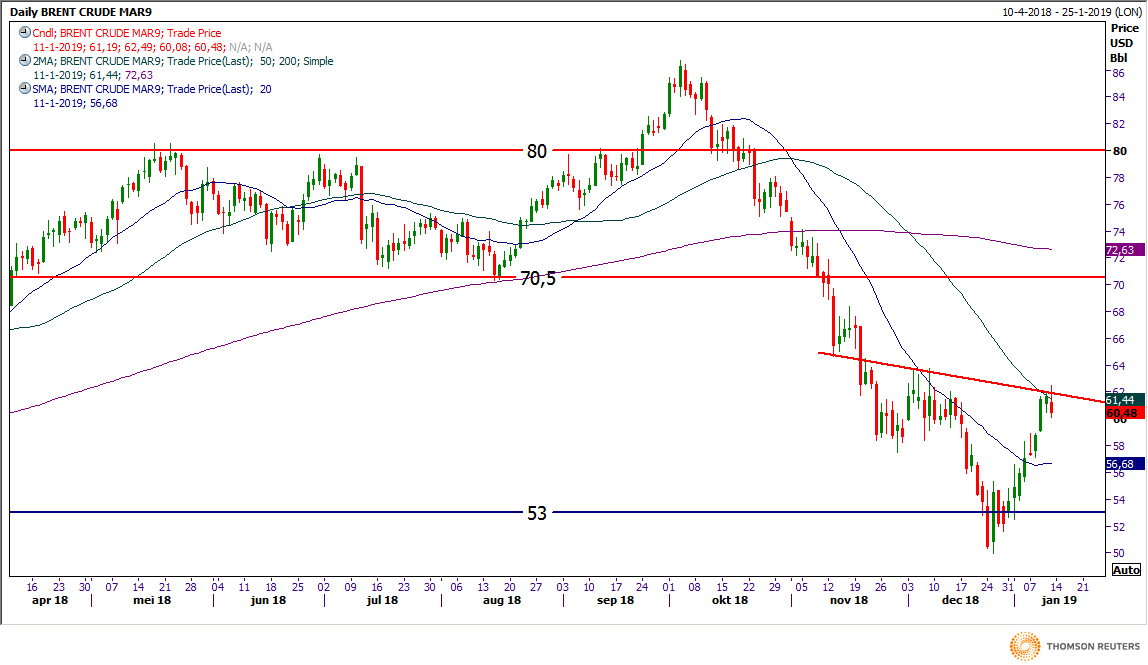Click the clock icon beside 2MA legend
This screenshot has width=1148, height=665.
[25, 61]
